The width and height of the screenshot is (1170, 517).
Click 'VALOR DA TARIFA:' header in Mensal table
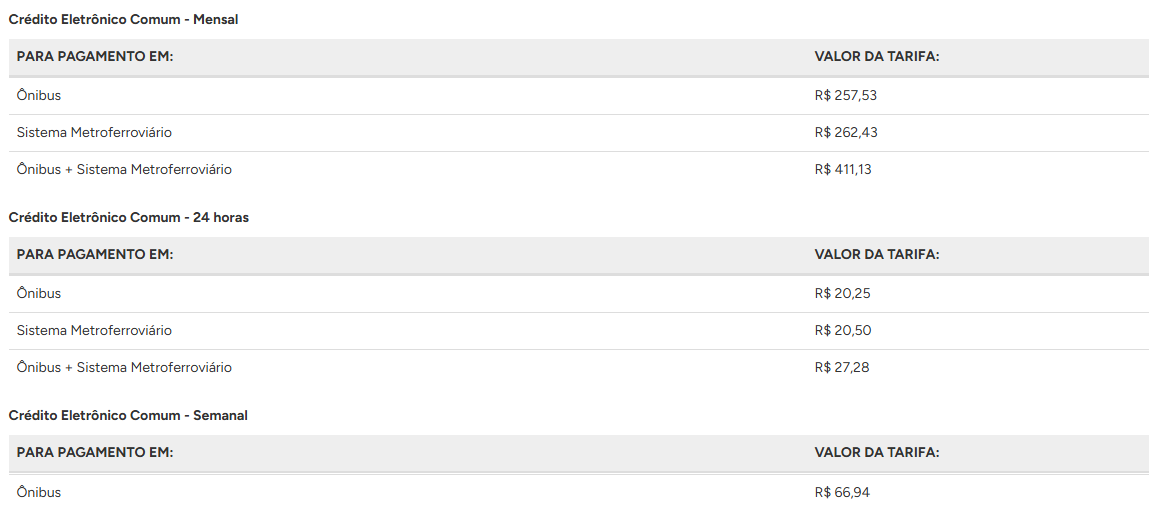pos(877,56)
